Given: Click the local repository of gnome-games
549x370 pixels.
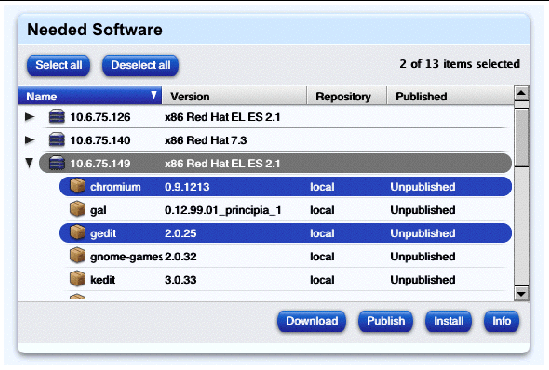Looking at the screenshot, I should [322, 257].
